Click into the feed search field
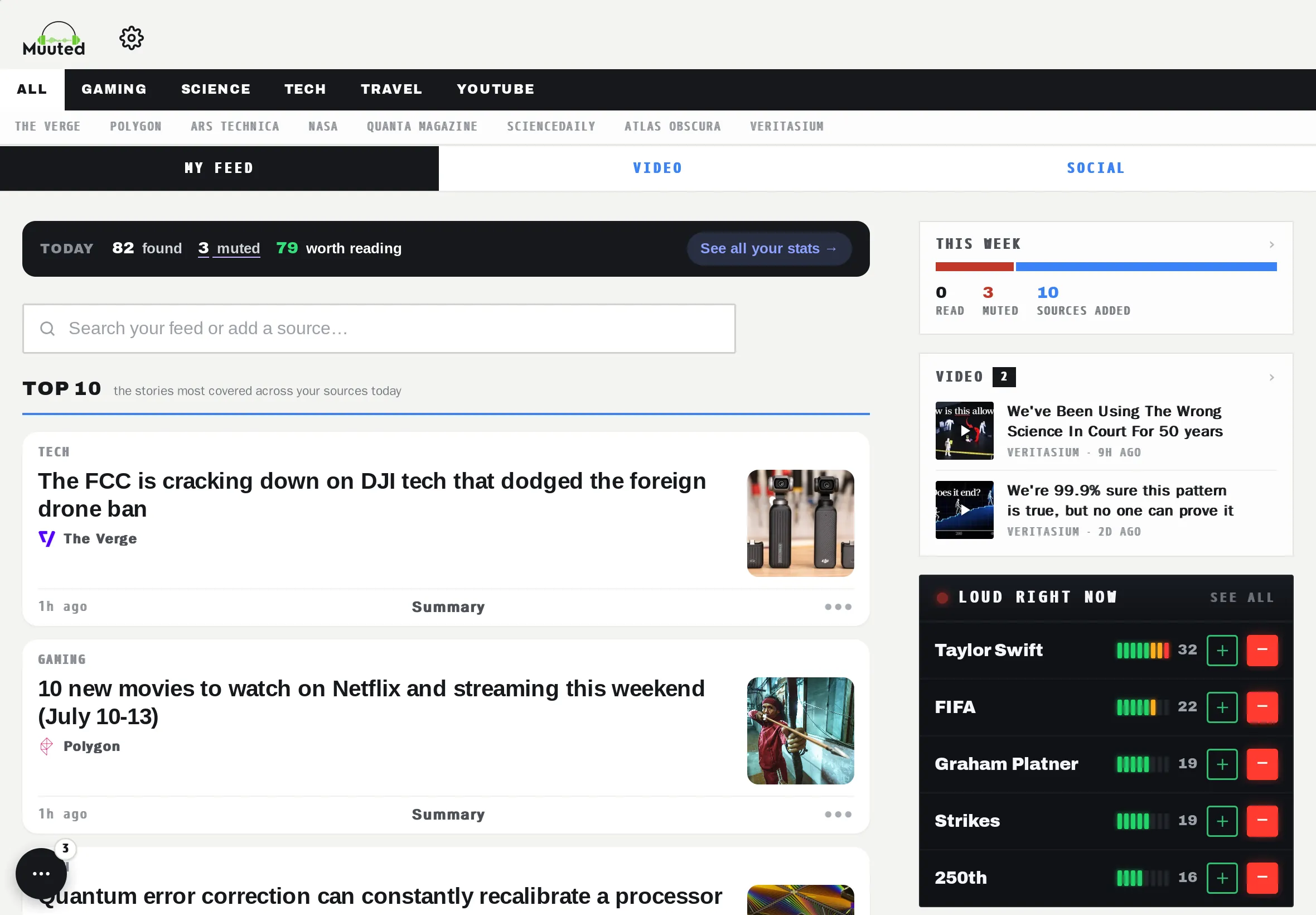 click(x=379, y=329)
